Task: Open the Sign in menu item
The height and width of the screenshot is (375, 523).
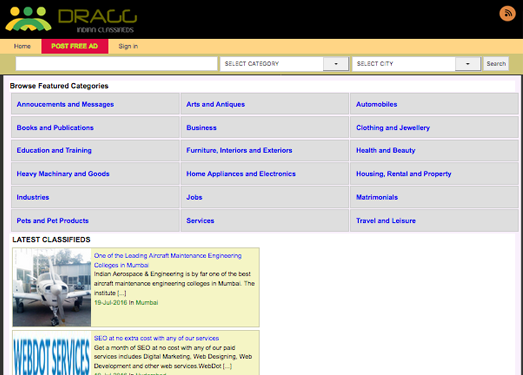Action: pos(128,46)
